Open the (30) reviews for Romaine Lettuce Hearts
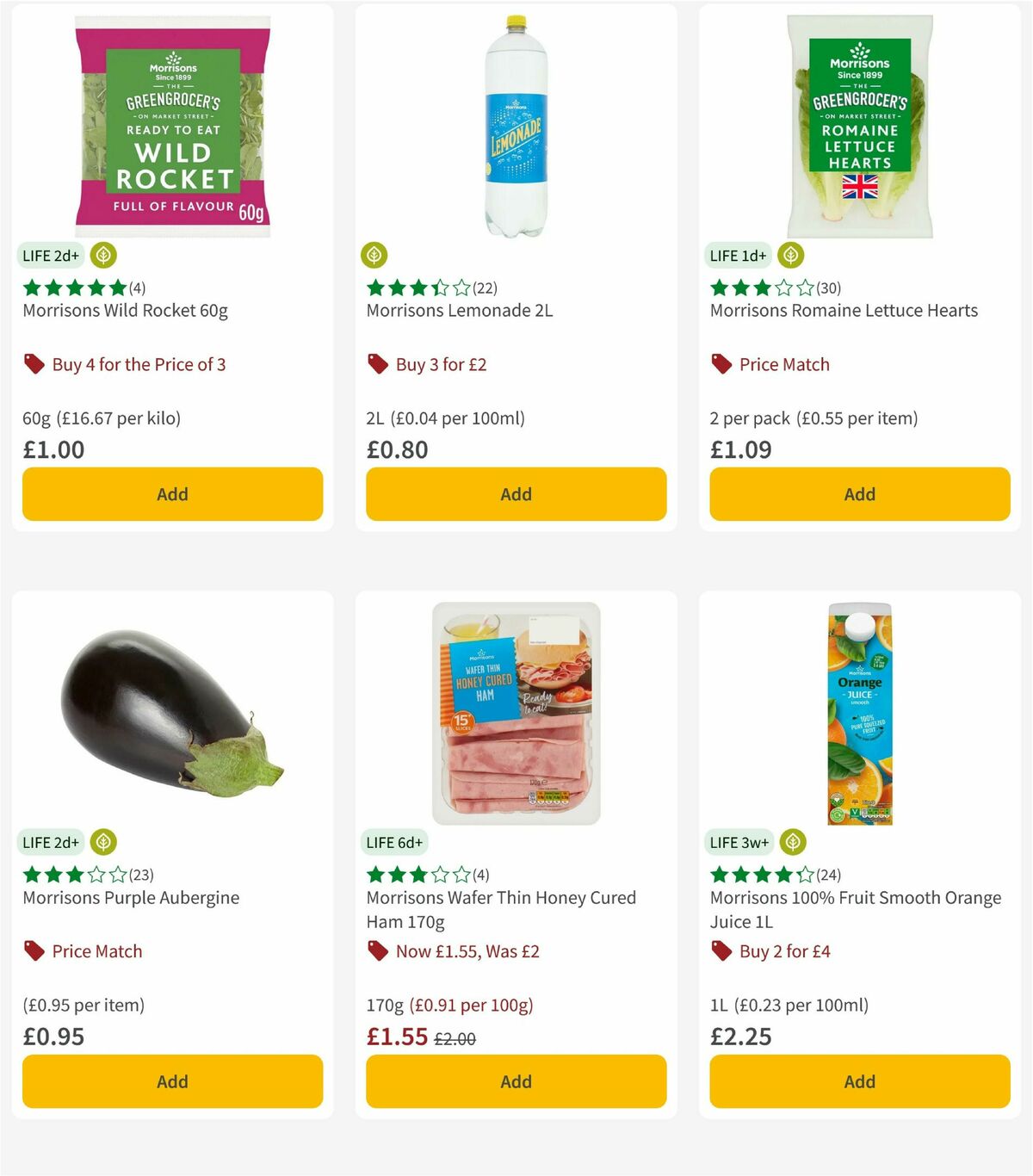 click(x=828, y=289)
